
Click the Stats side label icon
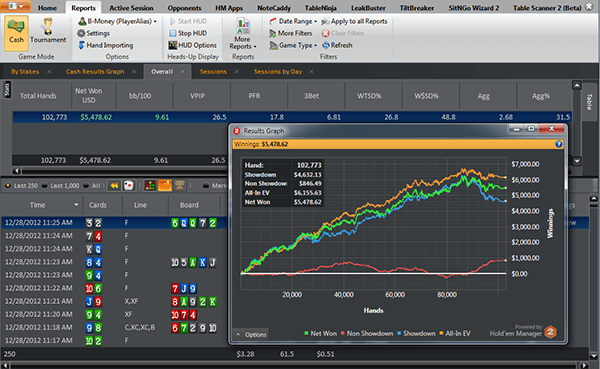[x=7, y=90]
